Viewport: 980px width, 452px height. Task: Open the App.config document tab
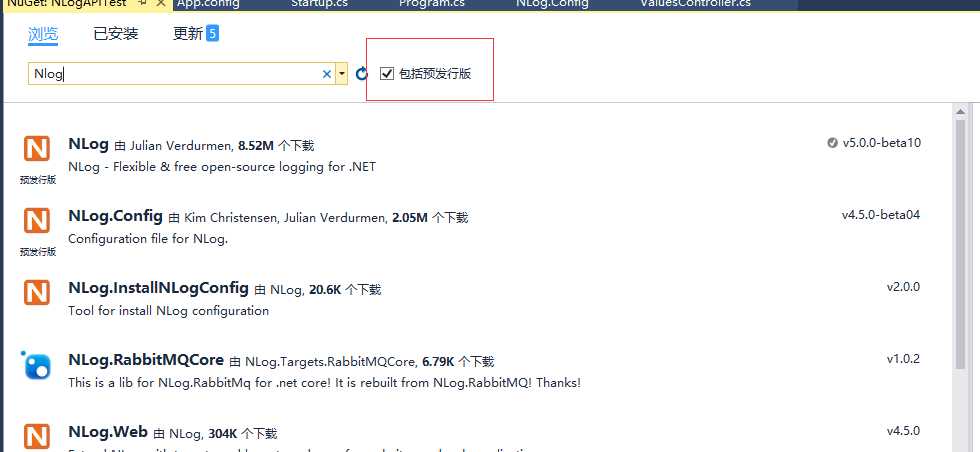tap(208, 3)
